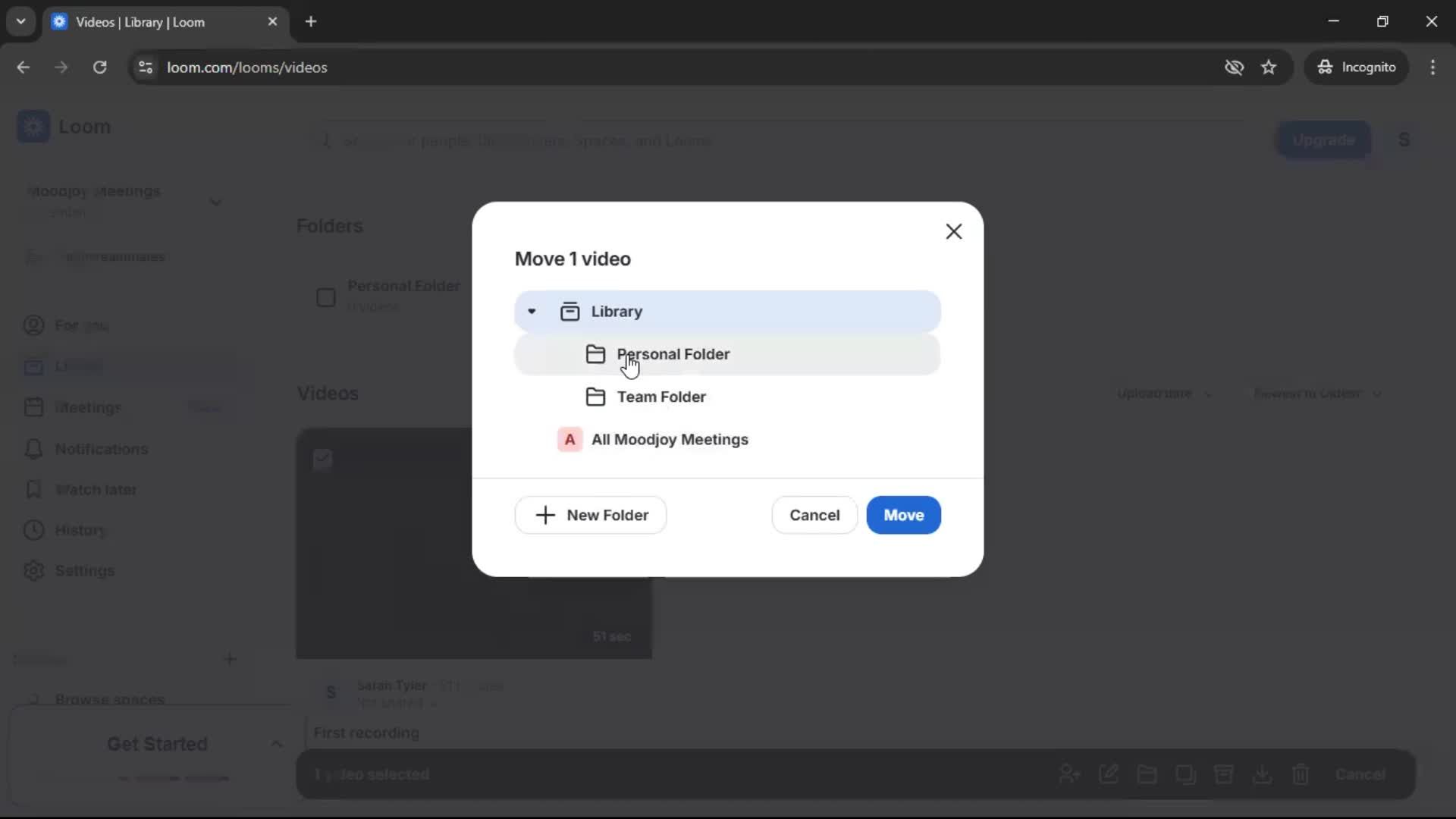Delete selected video using trash icon
The width and height of the screenshot is (1456, 819).
tap(1301, 774)
